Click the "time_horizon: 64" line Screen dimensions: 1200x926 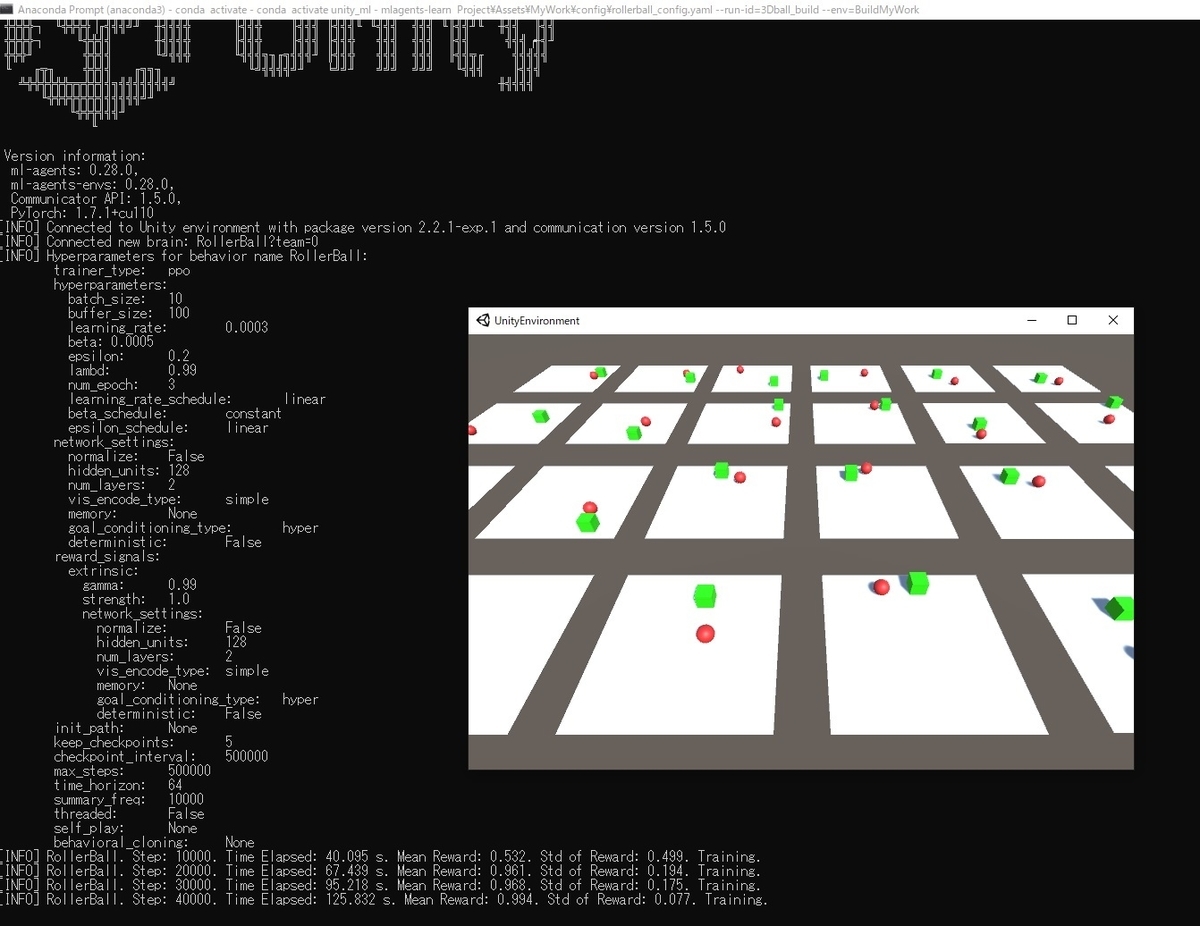tap(118, 785)
